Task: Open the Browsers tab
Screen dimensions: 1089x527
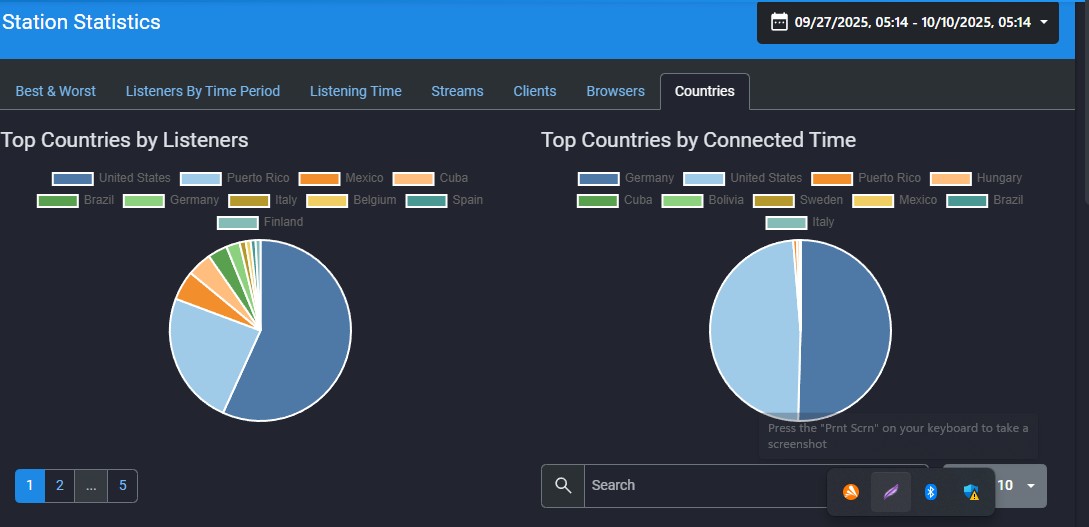Action: click(615, 91)
